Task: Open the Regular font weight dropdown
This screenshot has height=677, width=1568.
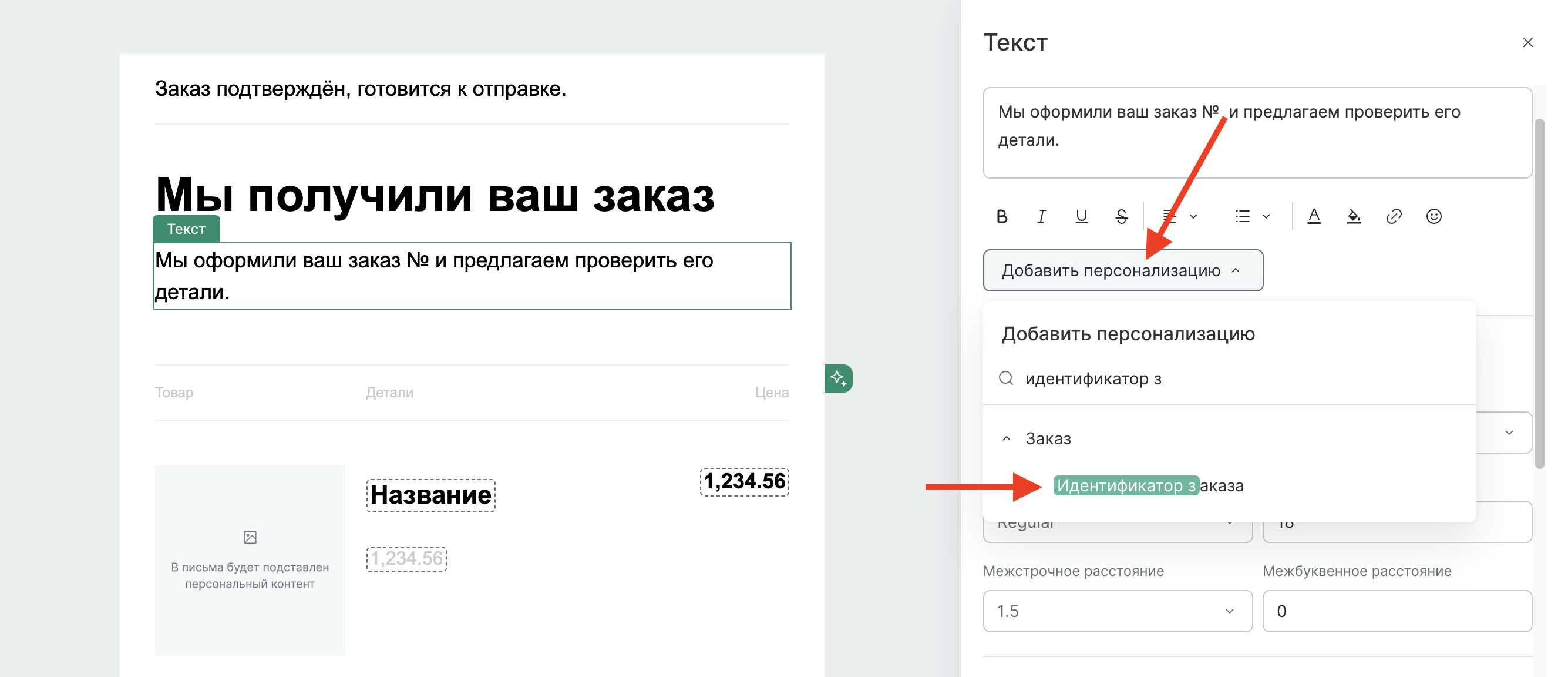Action: pyautogui.click(x=1118, y=532)
